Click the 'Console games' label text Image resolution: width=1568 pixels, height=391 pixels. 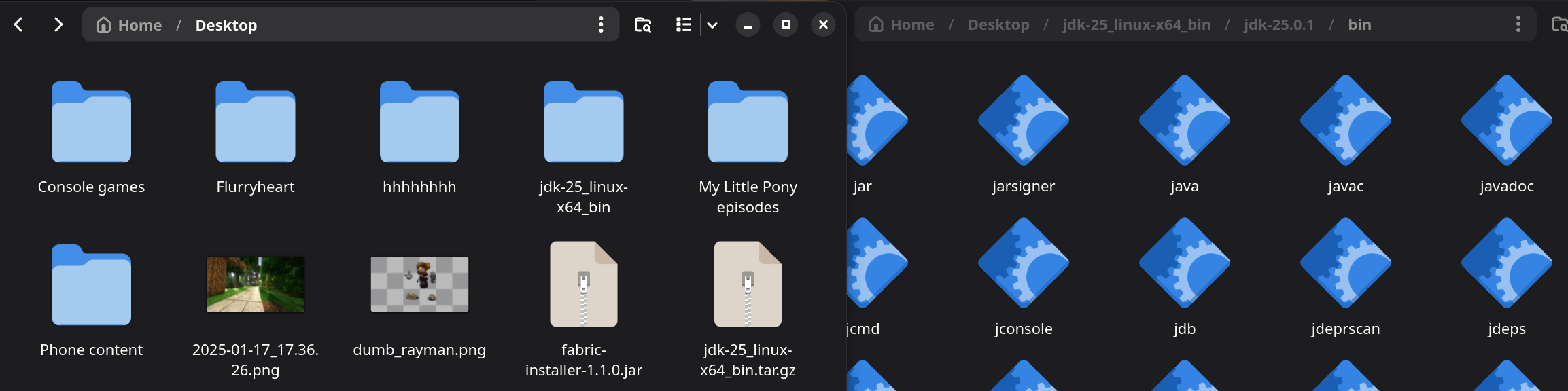(91, 187)
